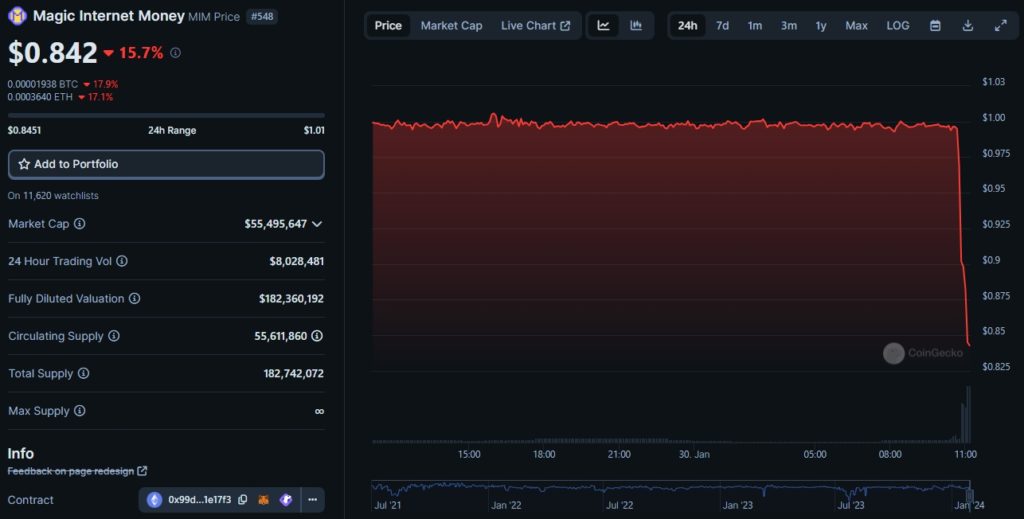Image resolution: width=1024 pixels, height=519 pixels.
Task: Show Max Supply info icon
Action: pyautogui.click(x=80, y=411)
